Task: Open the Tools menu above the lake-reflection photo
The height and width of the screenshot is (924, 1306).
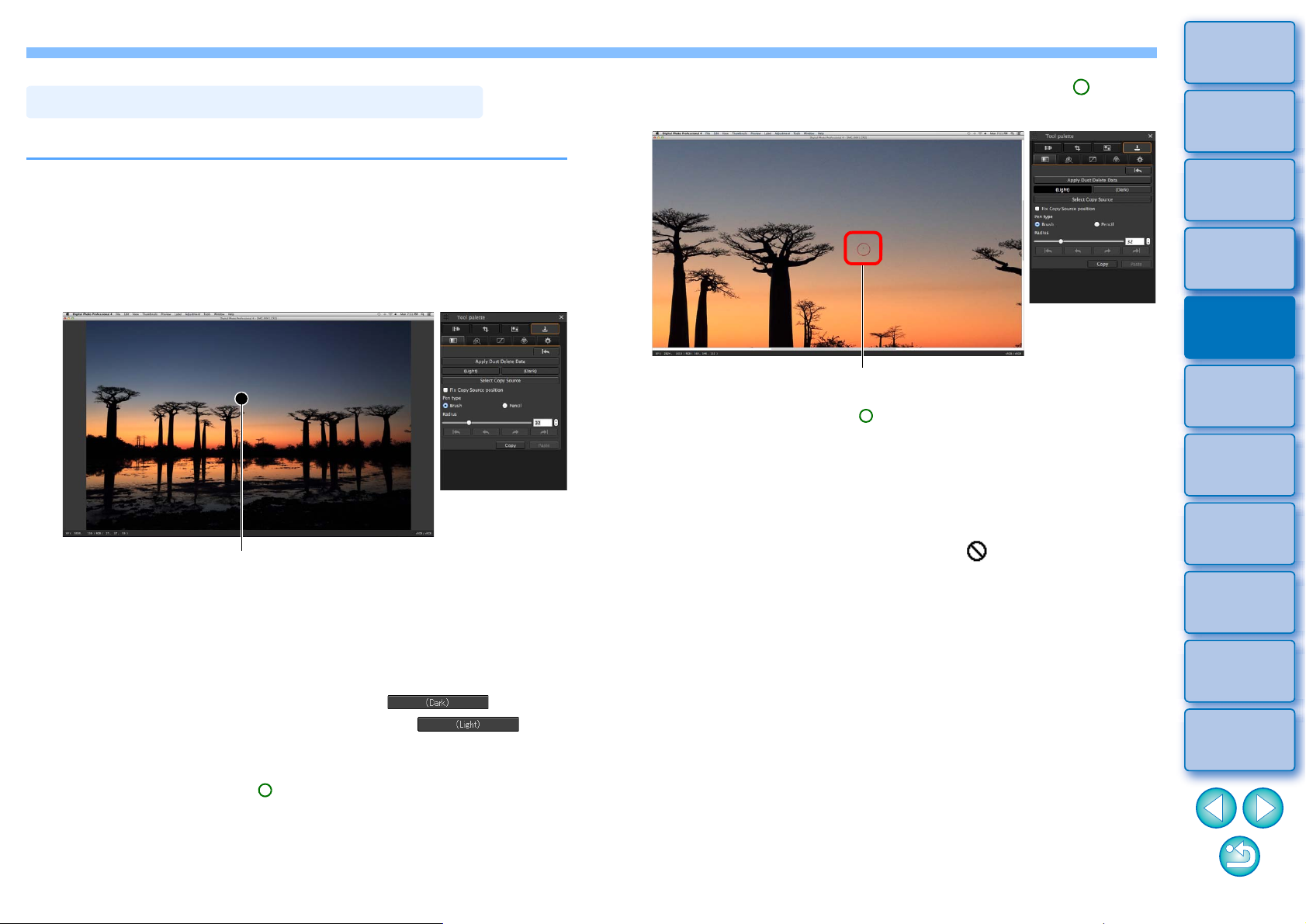Action: pos(207,314)
